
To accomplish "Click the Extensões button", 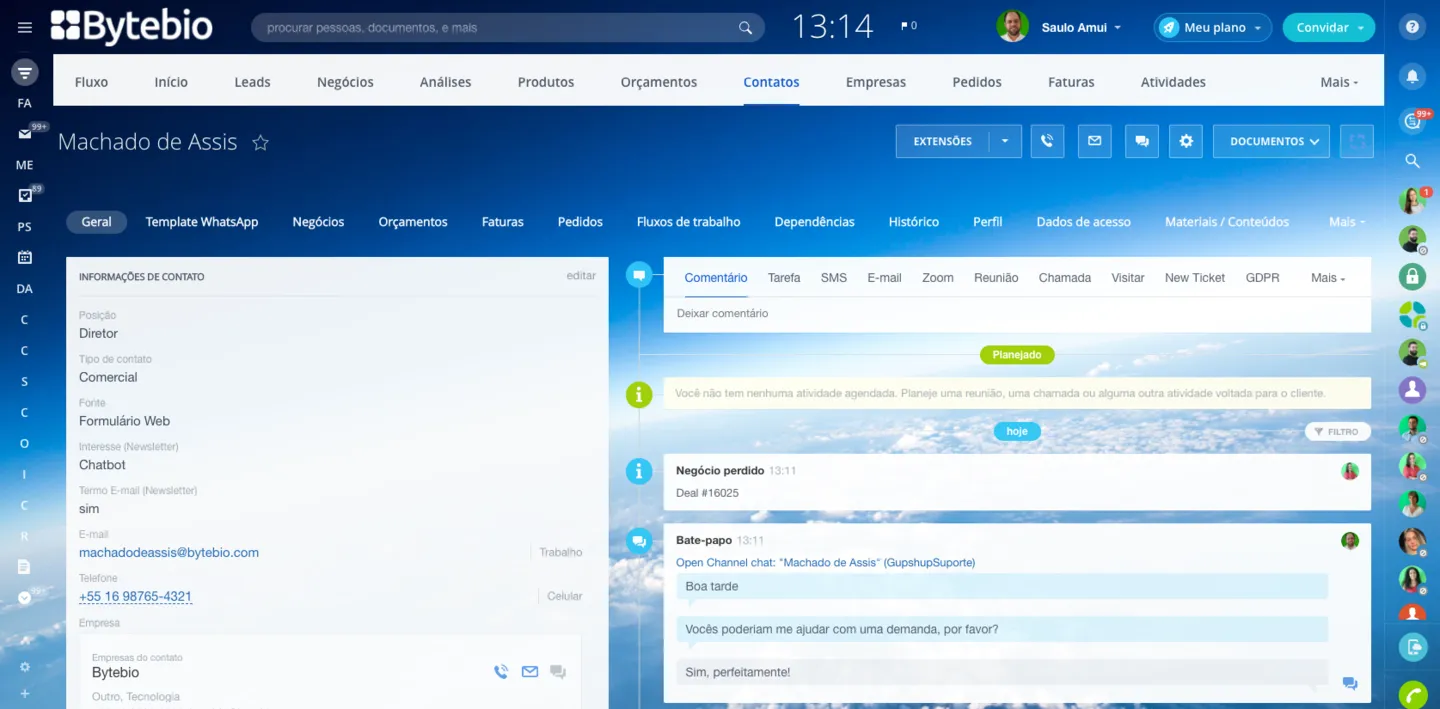I will (x=942, y=141).
